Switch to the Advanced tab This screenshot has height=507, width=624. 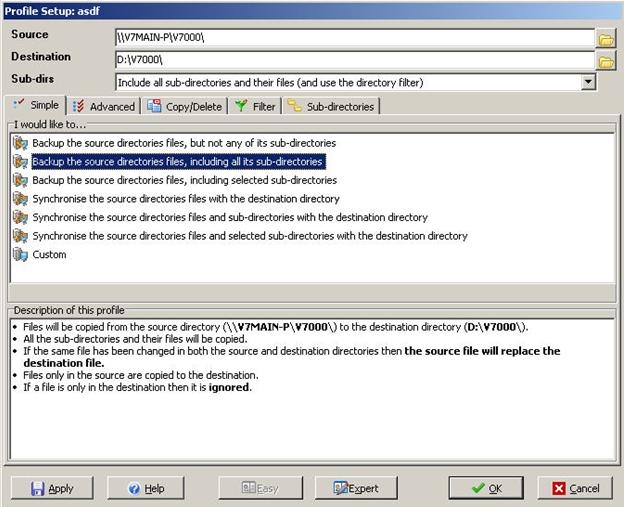(x=104, y=106)
